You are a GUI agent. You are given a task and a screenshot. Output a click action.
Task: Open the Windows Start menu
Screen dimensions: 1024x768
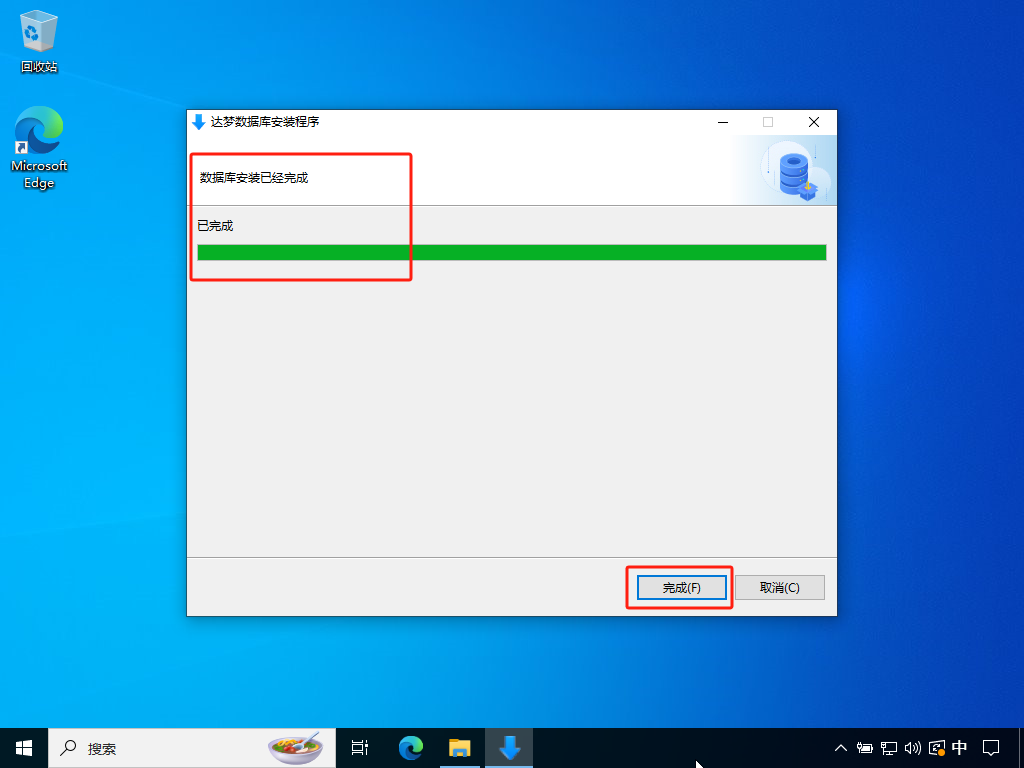24,748
